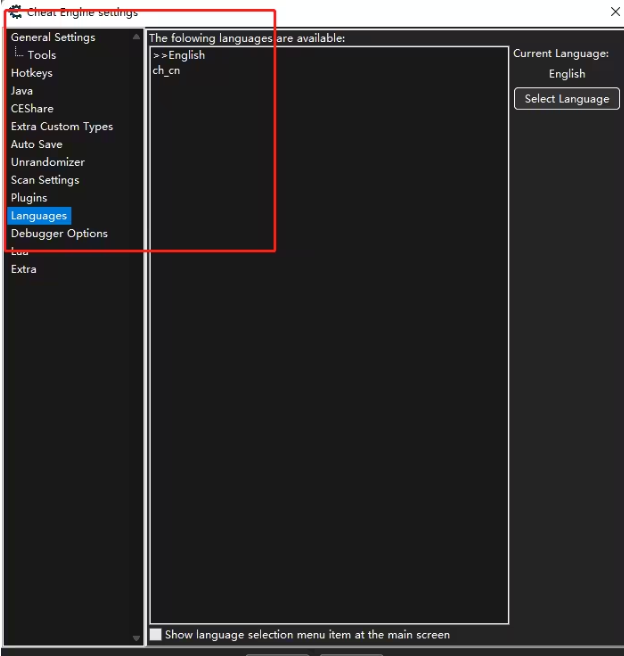Viewport: 624px width, 656px height.
Task: Go to Plugins settings
Action: click(29, 197)
